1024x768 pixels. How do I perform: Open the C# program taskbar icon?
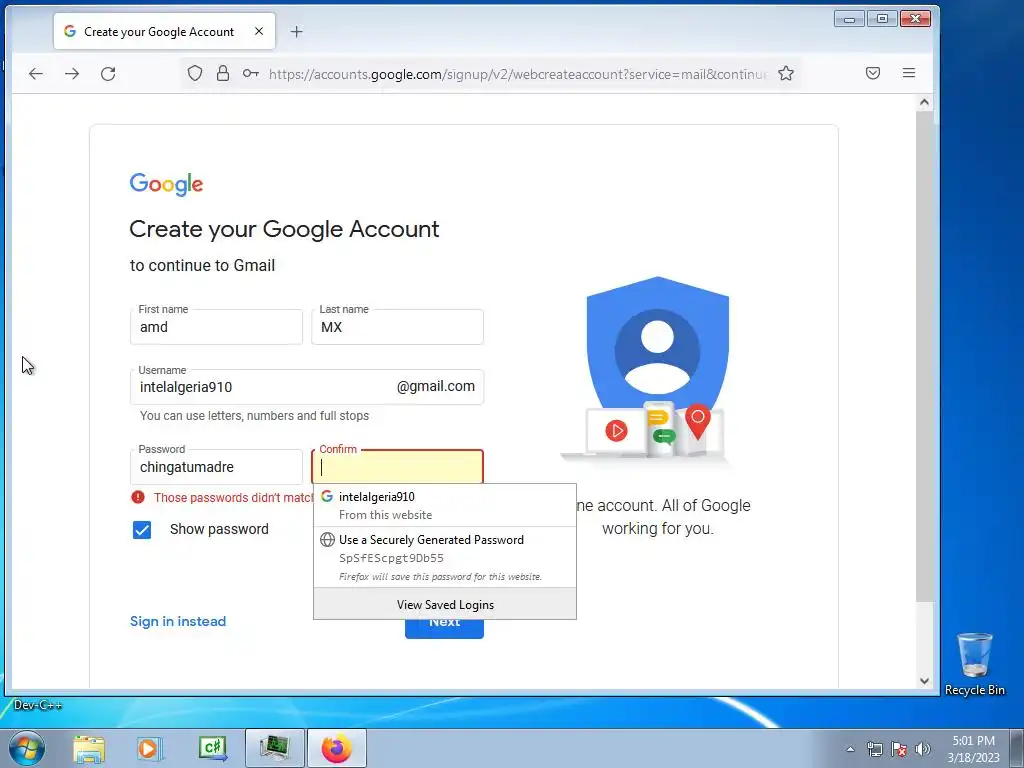pos(213,748)
